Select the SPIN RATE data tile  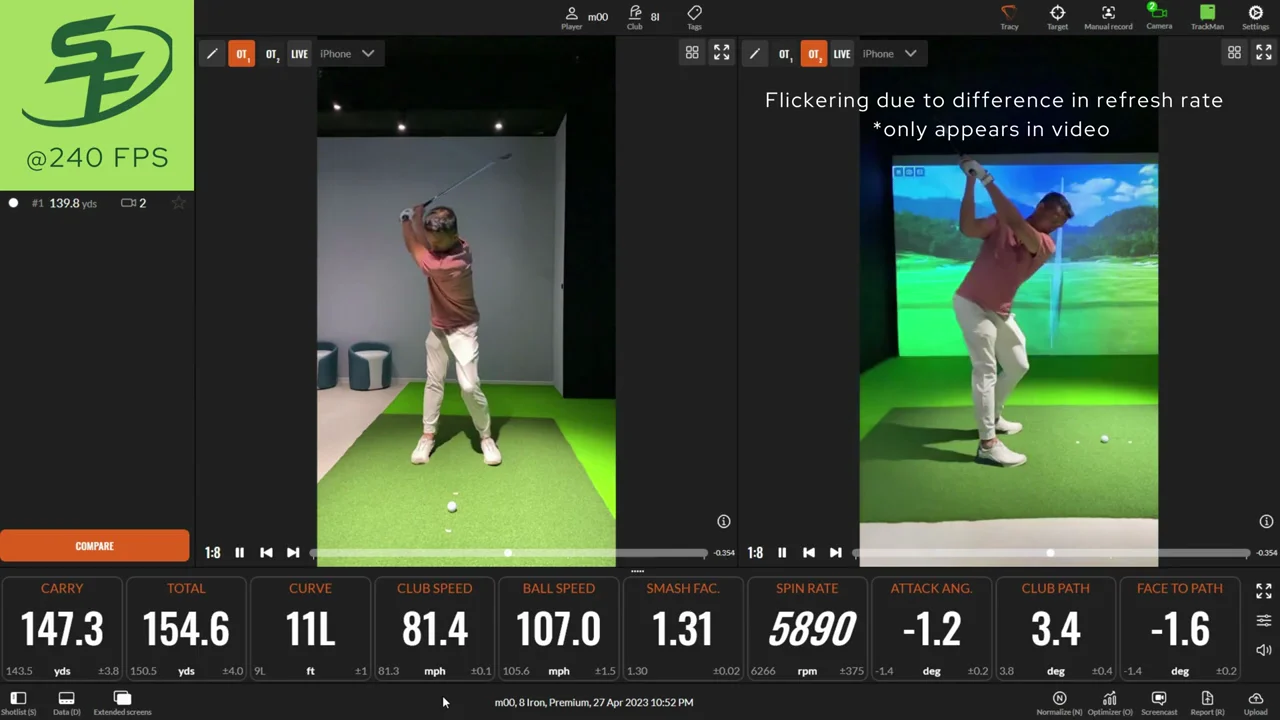807,629
